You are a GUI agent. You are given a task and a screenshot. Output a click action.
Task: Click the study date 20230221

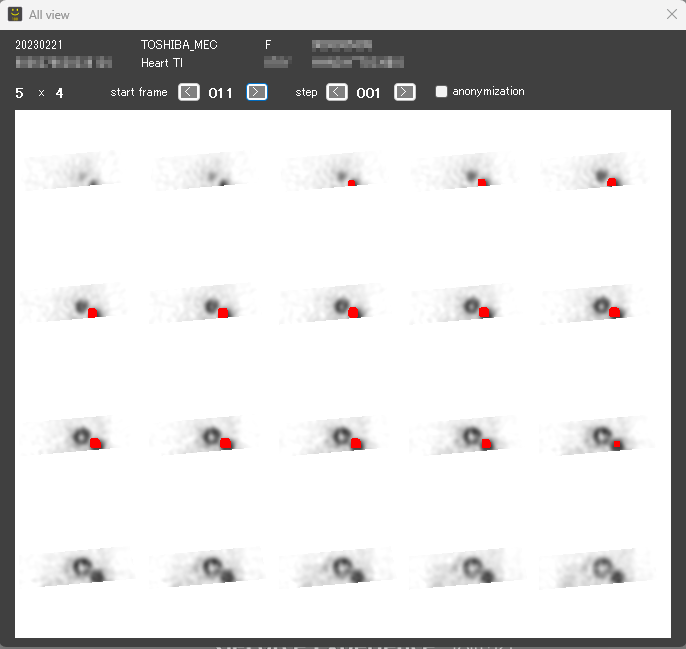[x=39, y=45]
